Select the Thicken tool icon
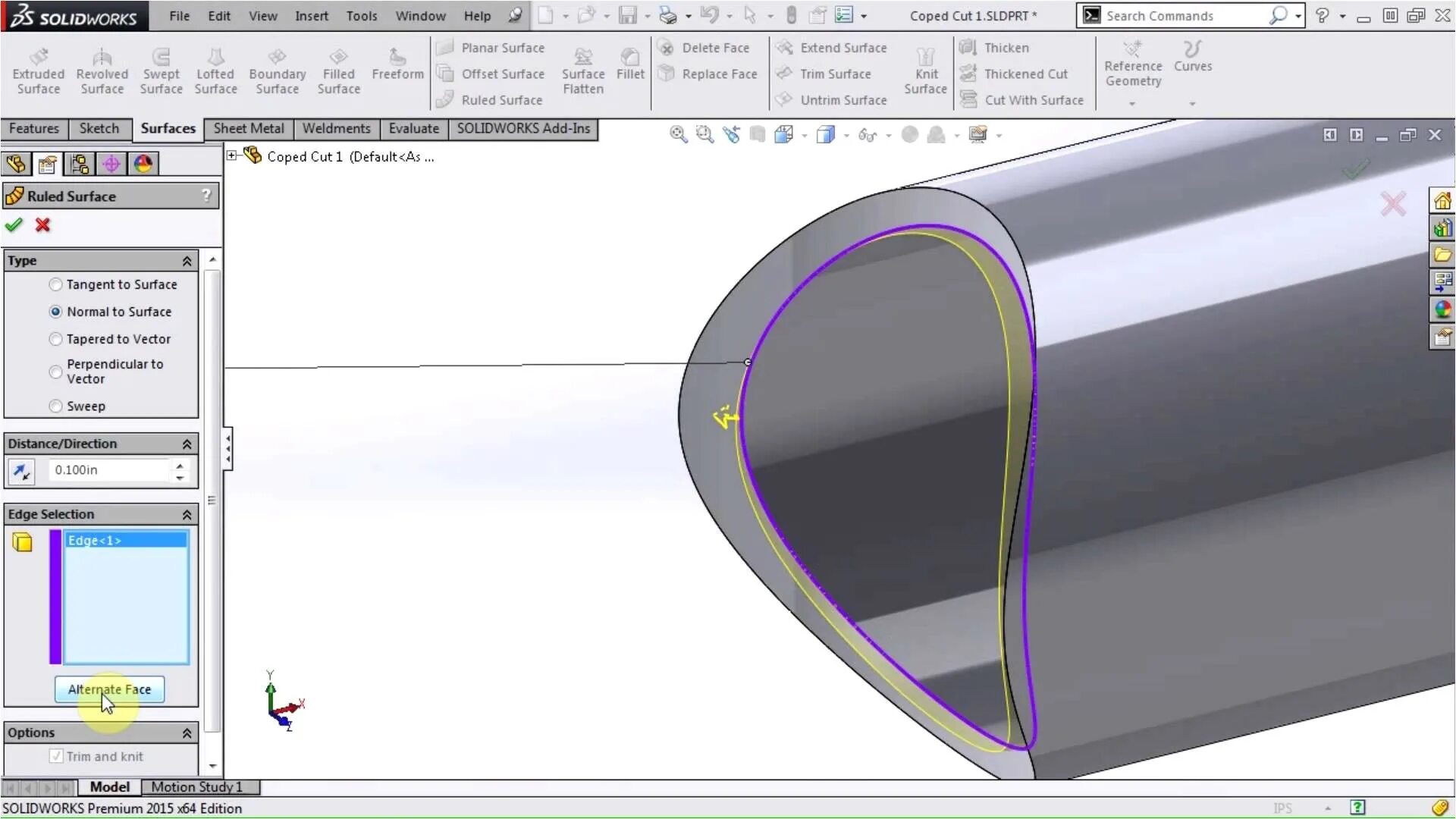Image resolution: width=1456 pixels, height=819 pixels. (967, 47)
